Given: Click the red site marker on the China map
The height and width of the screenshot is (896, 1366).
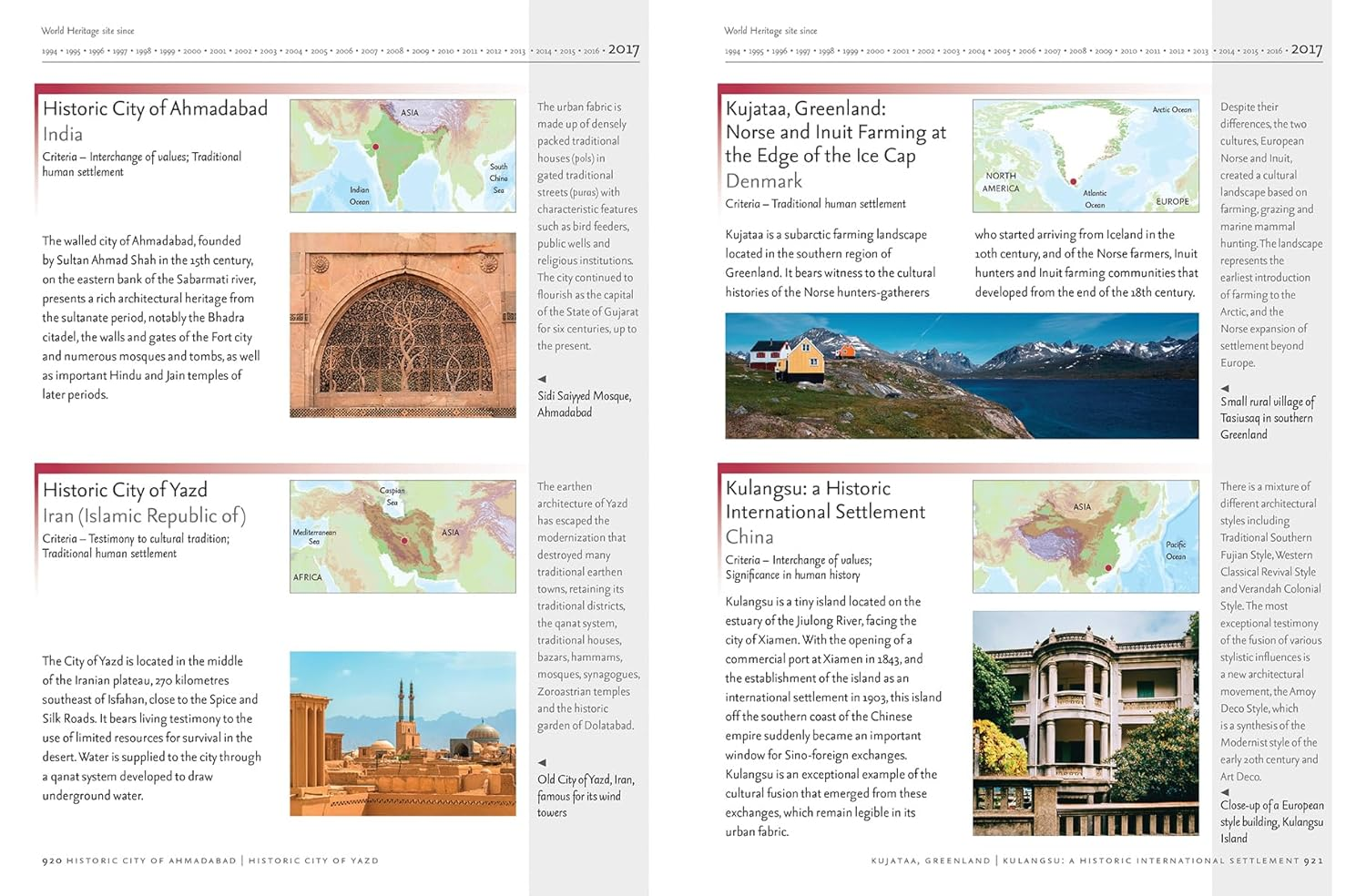Looking at the screenshot, I should 1107,565.
